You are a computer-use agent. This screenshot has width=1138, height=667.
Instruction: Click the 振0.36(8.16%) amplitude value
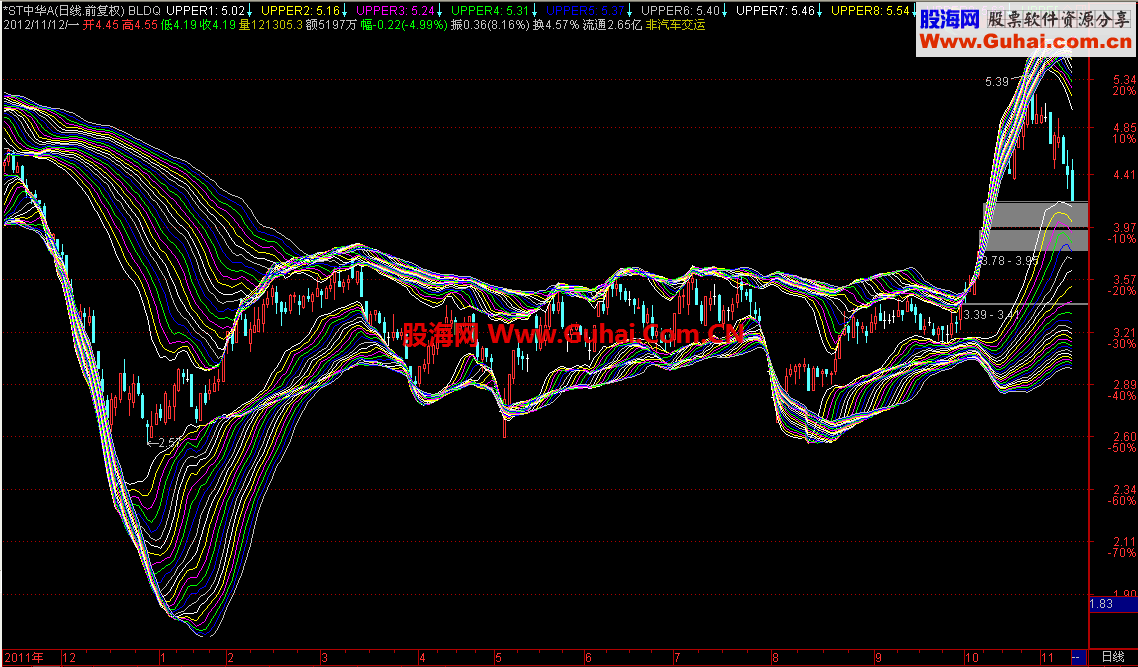point(490,25)
